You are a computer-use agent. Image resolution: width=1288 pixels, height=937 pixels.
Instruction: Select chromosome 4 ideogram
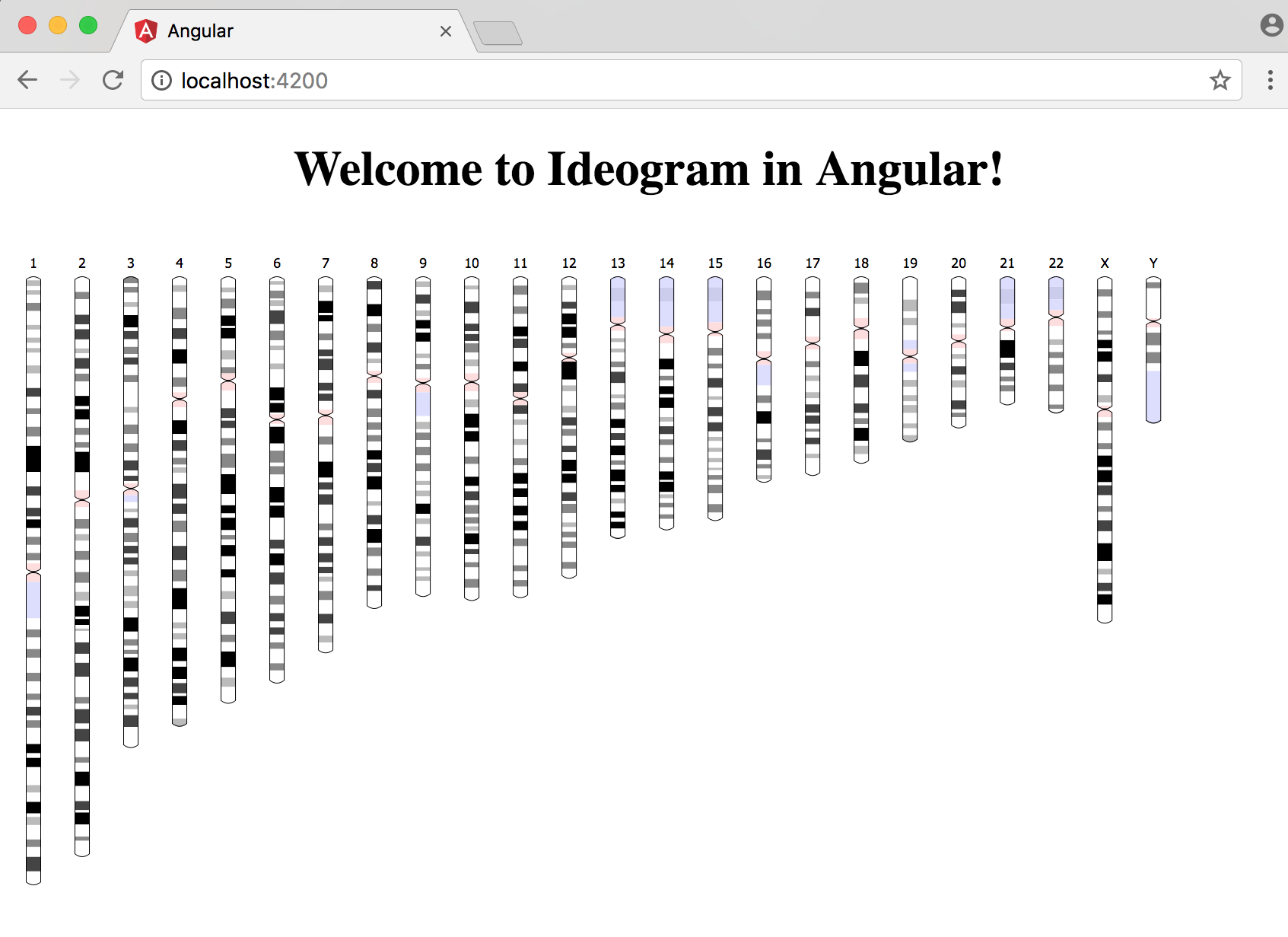180,501
